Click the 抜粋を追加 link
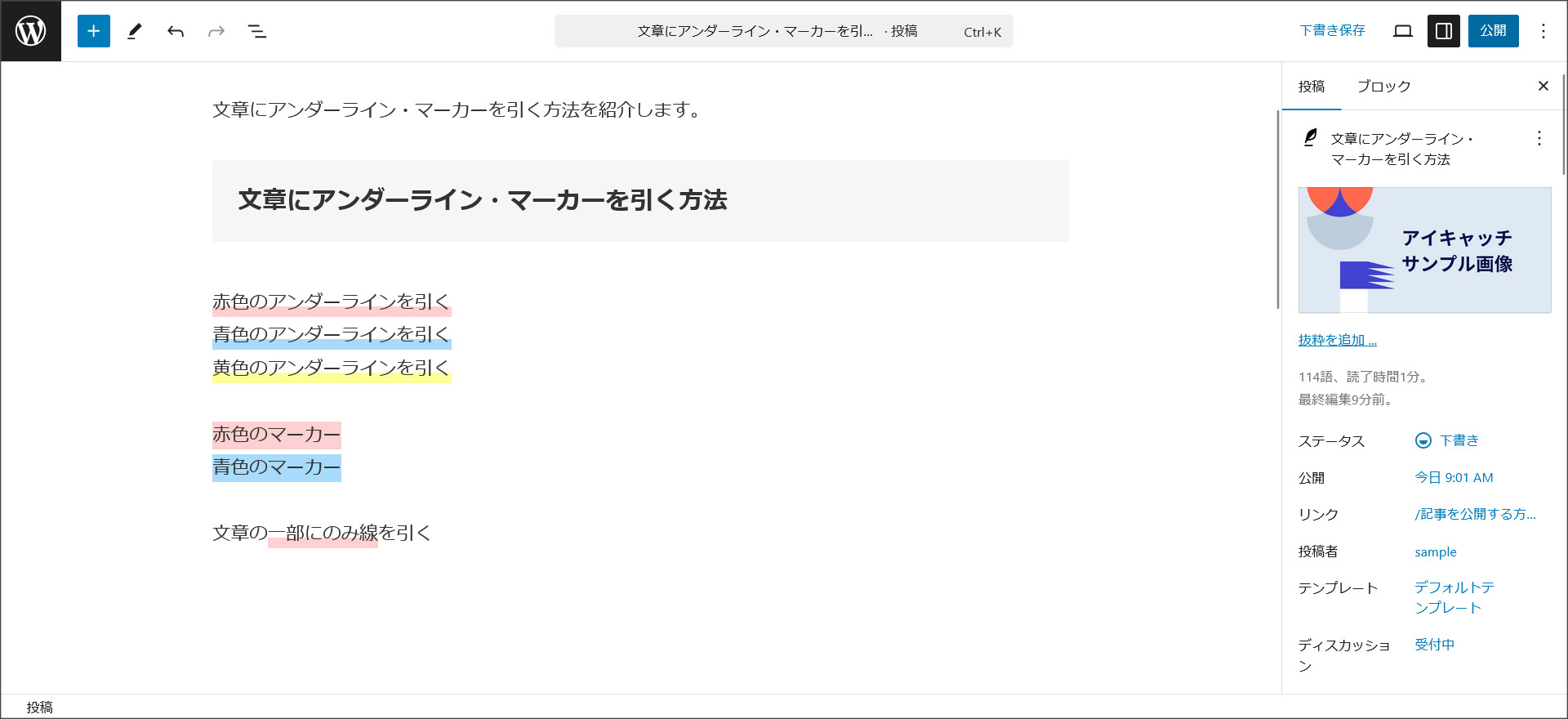The height and width of the screenshot is (719, 1568). (x=1338, y=340)
